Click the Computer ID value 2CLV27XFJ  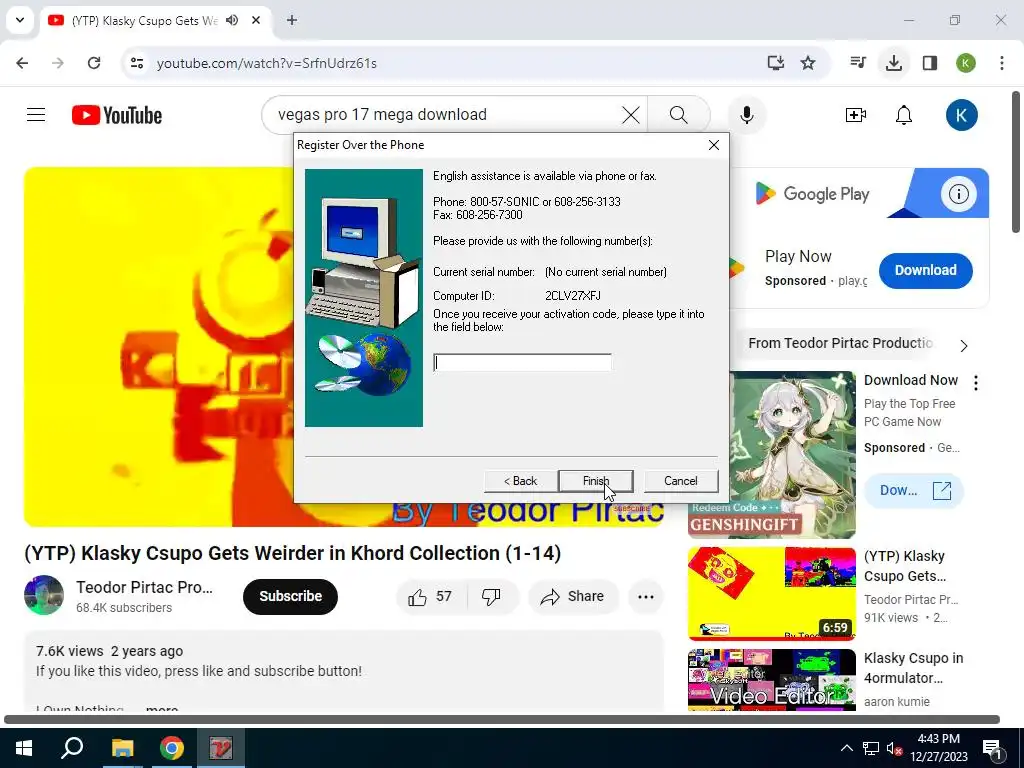(573, 295)
